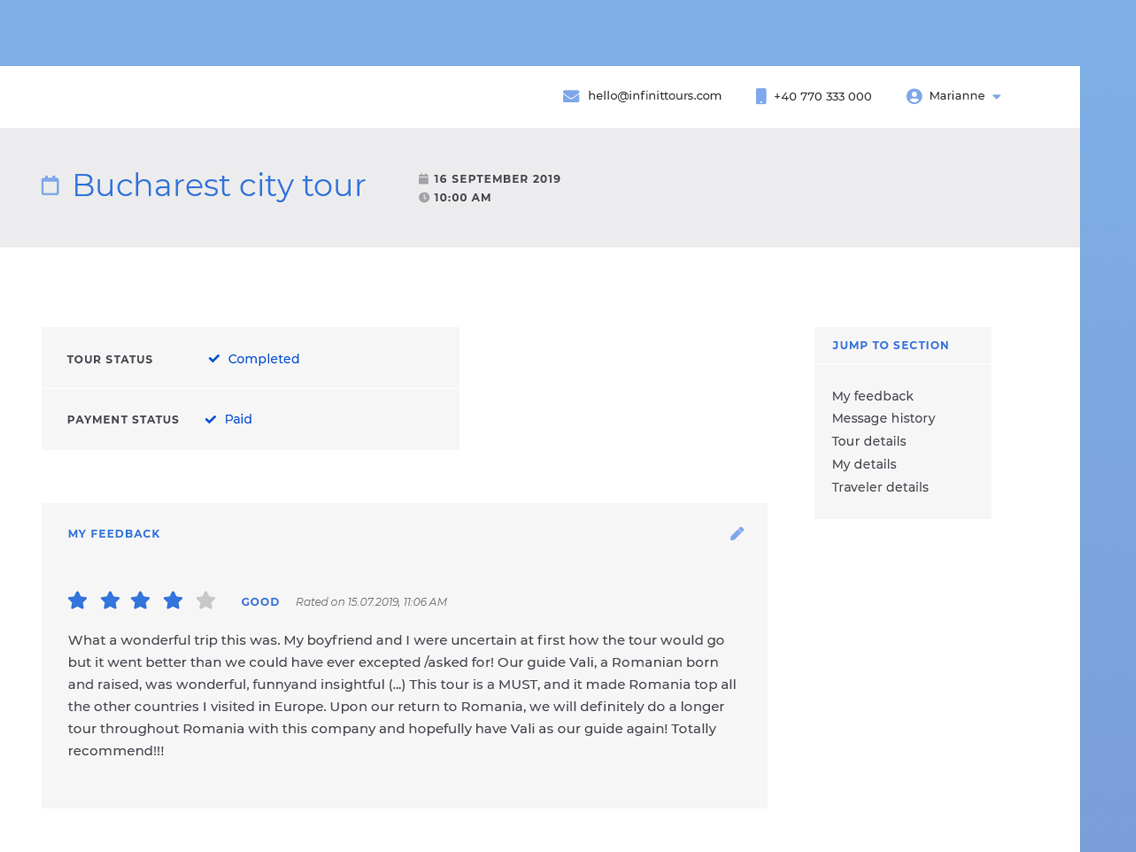Click the envelope email icon
The image size is (1136, 852).
tap(571, 96)
